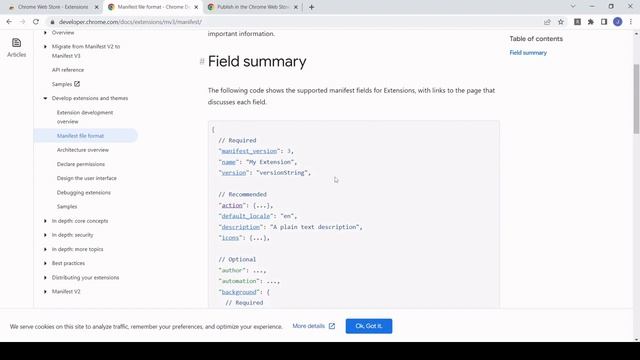Expand Distributing your extensions arrow
This screenshot has width=640, height=360.
point(45,278)
